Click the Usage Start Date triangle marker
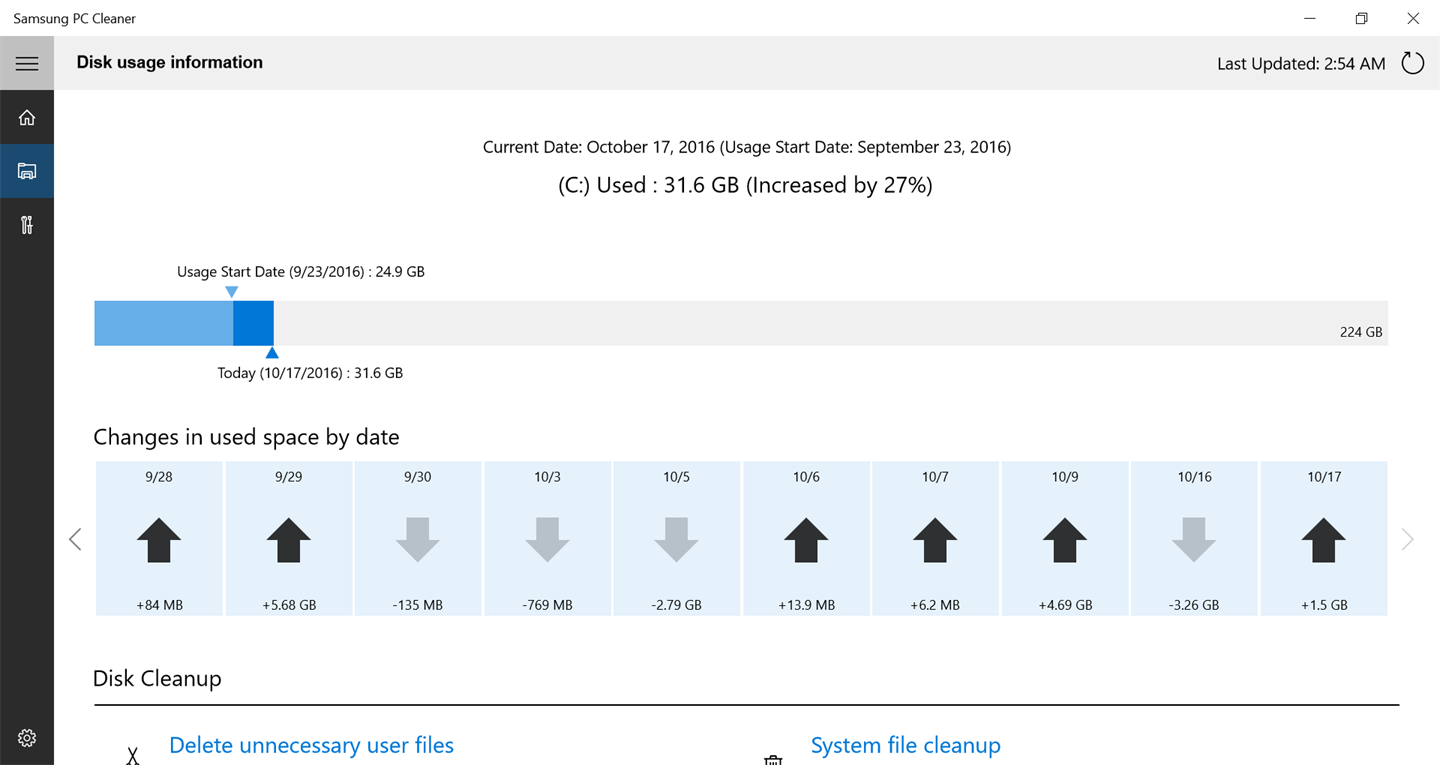1440x765 pixels. 232,292
